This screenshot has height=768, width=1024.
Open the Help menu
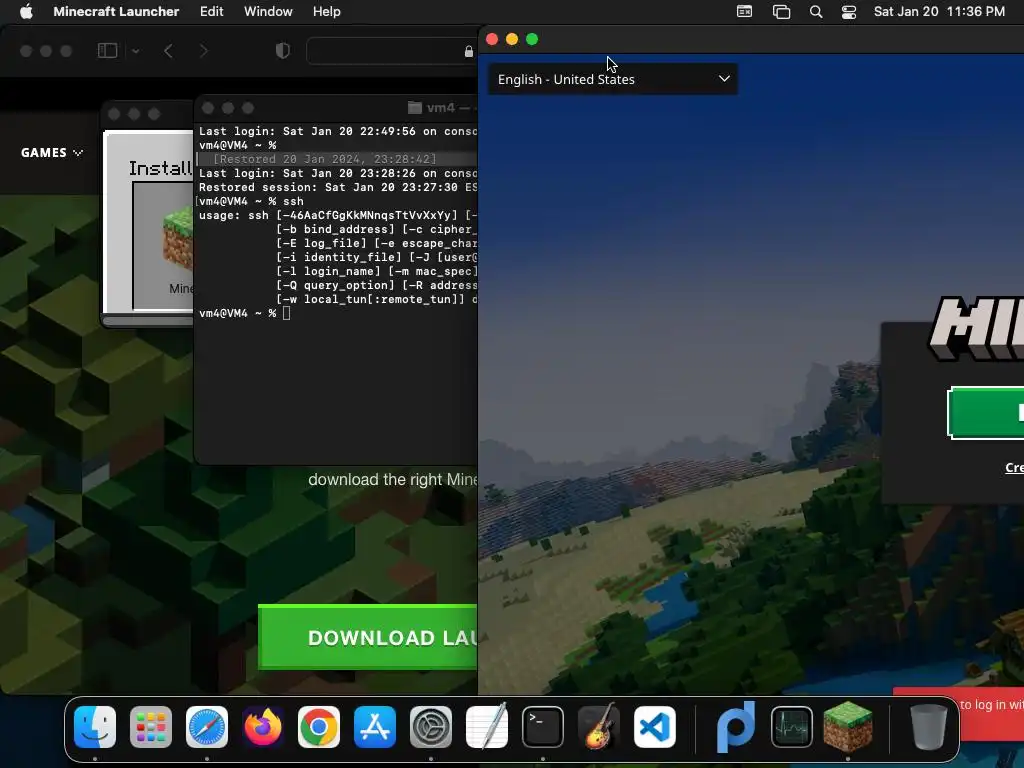pos(327,12)
